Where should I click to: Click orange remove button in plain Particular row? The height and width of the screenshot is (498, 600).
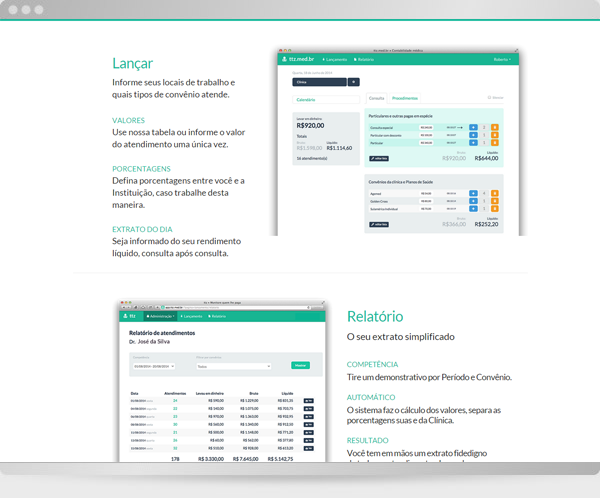[x=495, y=143]
